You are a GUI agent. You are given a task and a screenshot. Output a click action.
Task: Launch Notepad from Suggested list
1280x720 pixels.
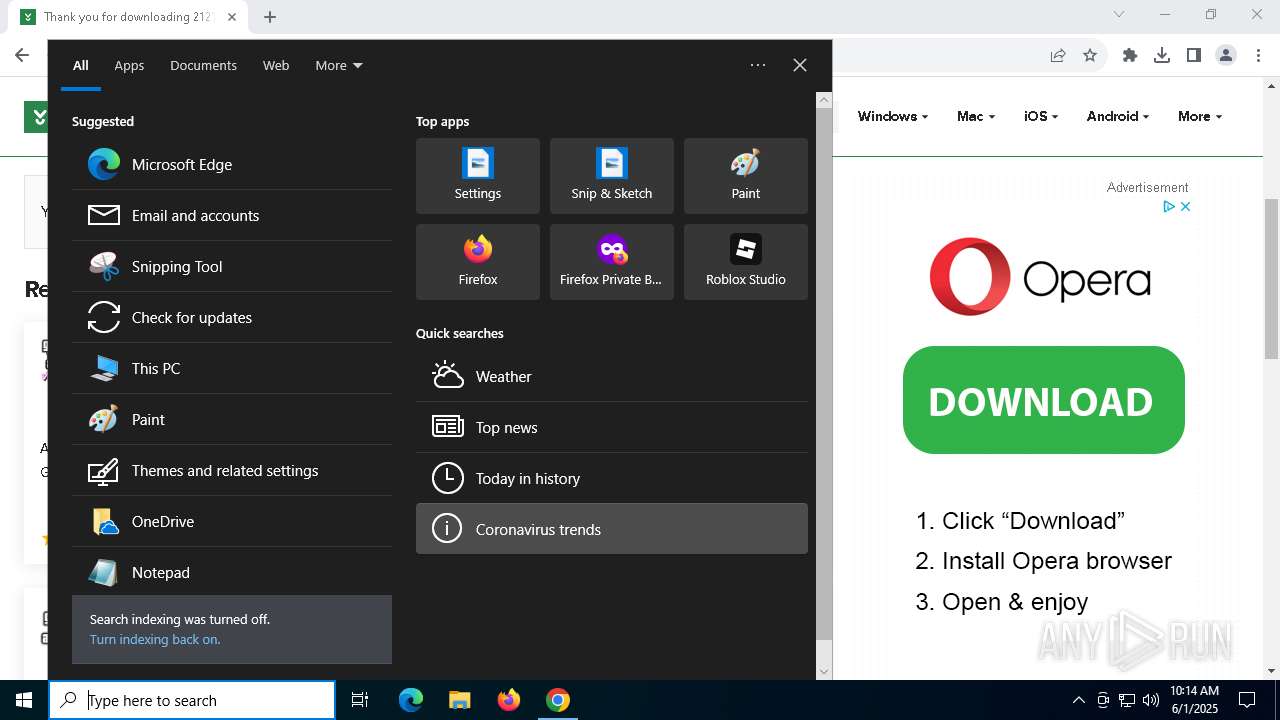point(232,572)
